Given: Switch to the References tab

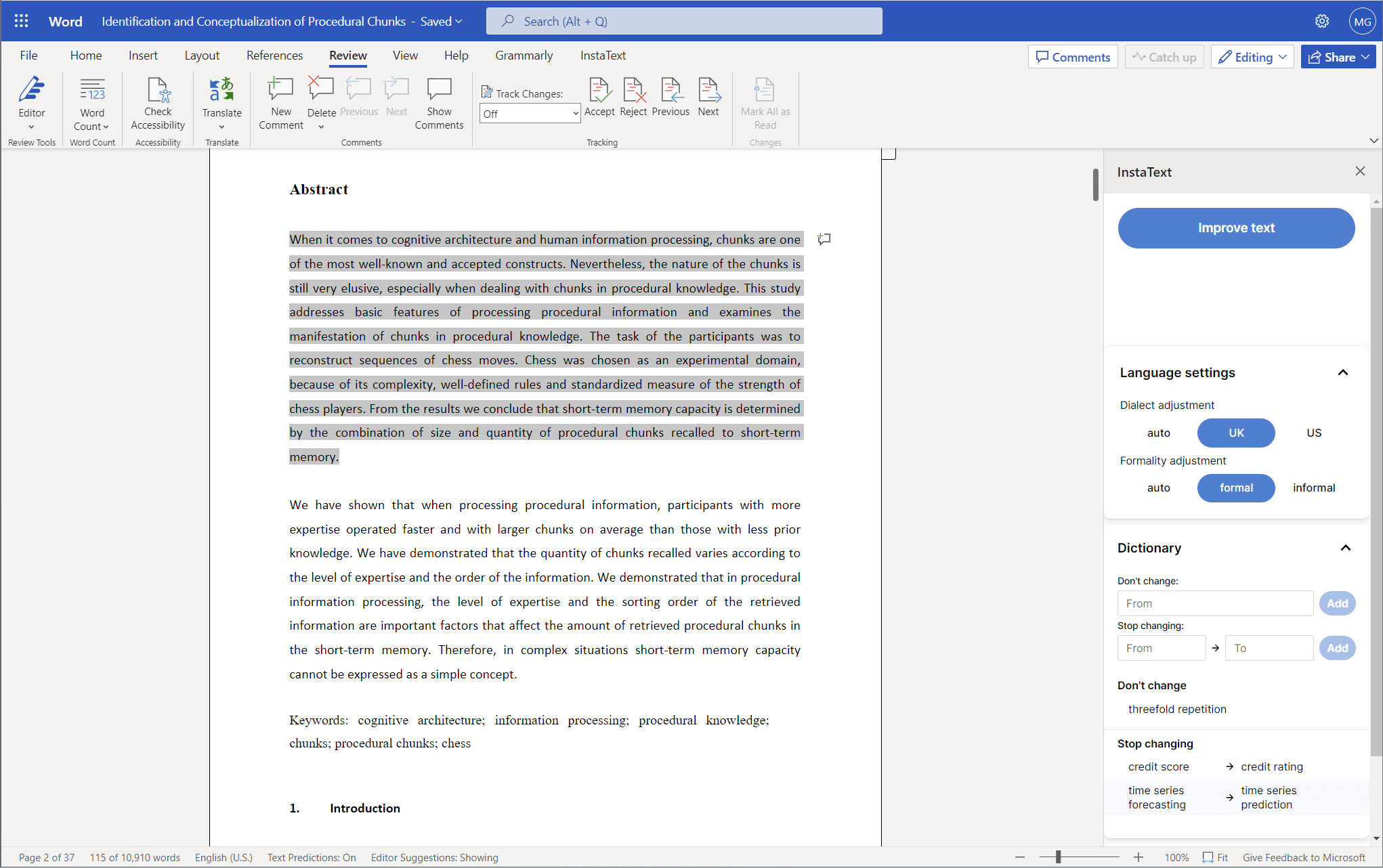Looking at the screenshot, I should click(x=274, y=56).
